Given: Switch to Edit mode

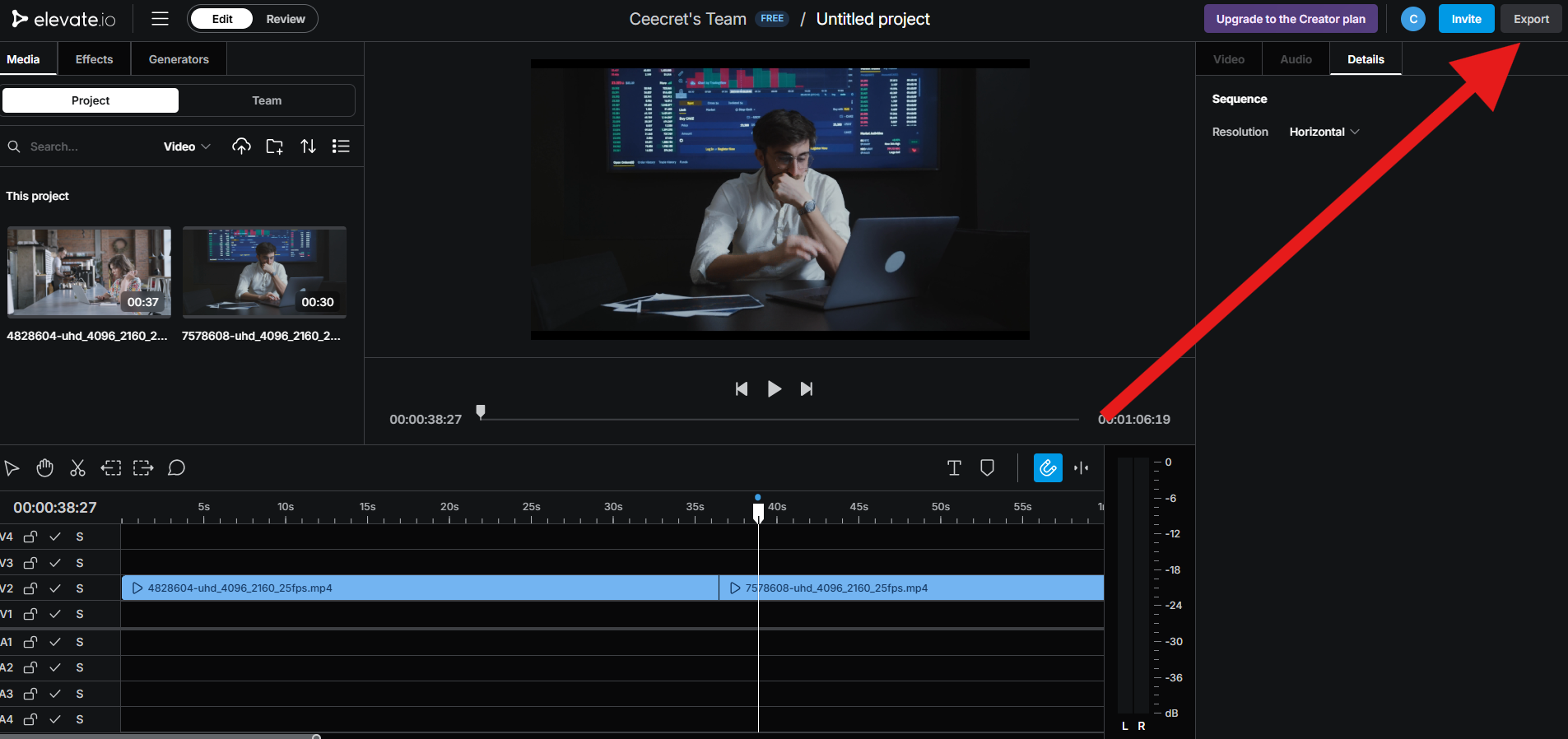Looking at the screenshot, I should 222,19.
